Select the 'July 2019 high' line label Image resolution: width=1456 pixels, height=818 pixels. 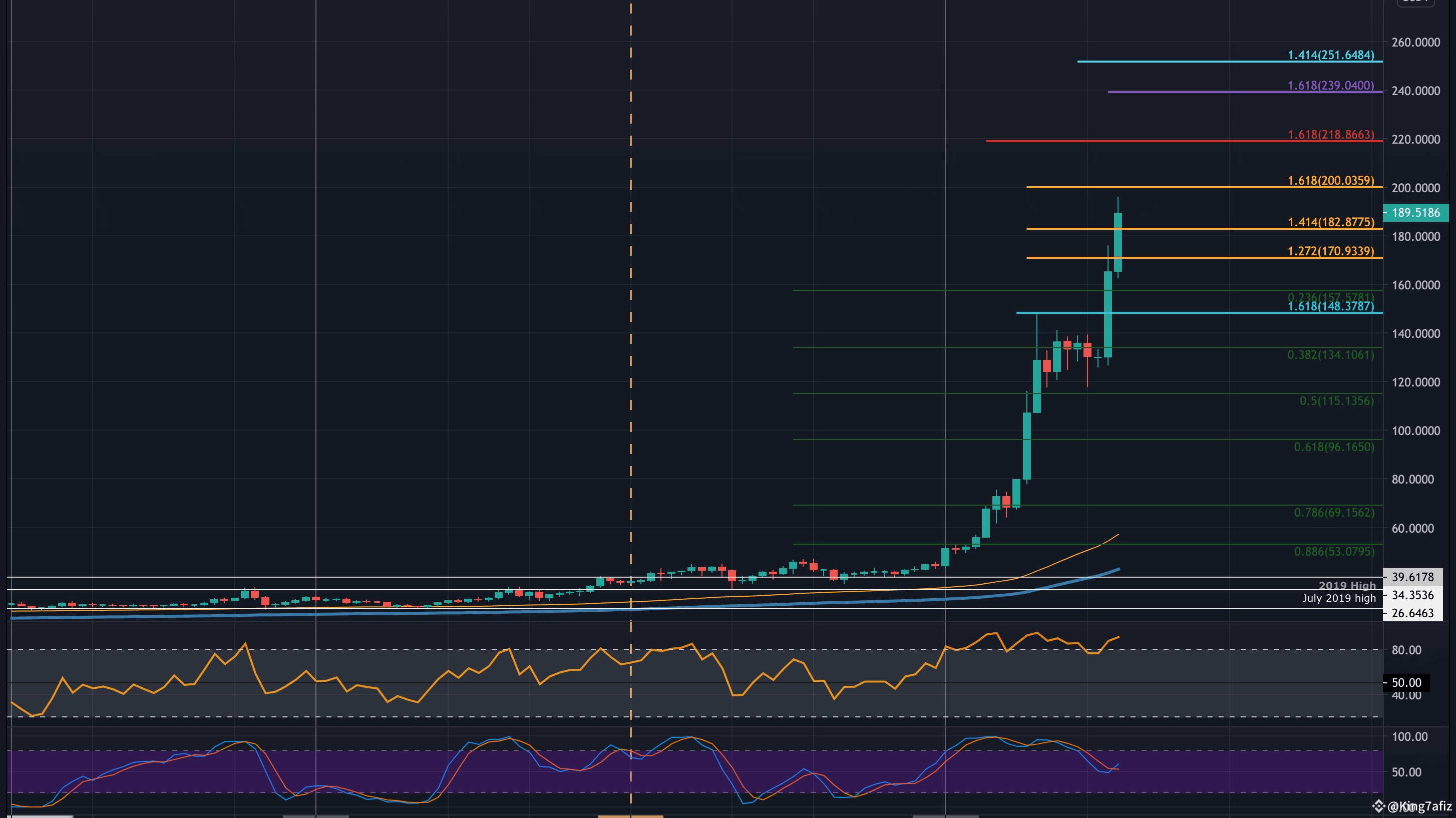coord(1338,598)
